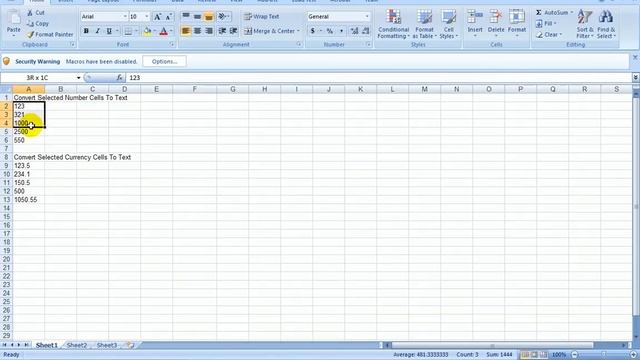Activate the Format Painter
640x360 pixels.
(50, 35)
